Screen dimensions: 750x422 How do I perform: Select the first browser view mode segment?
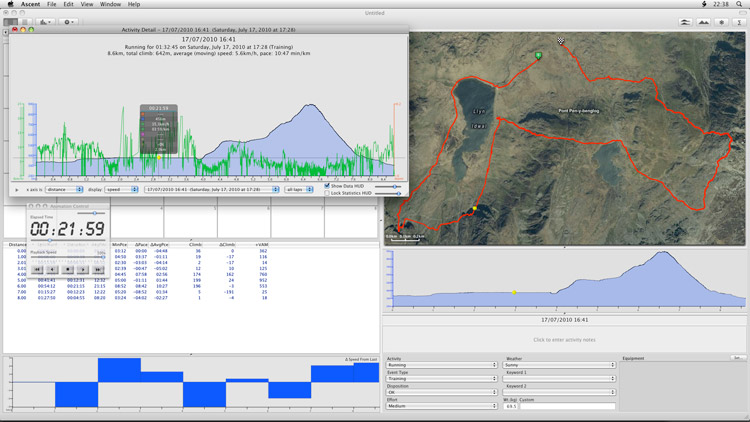point(11,22)
